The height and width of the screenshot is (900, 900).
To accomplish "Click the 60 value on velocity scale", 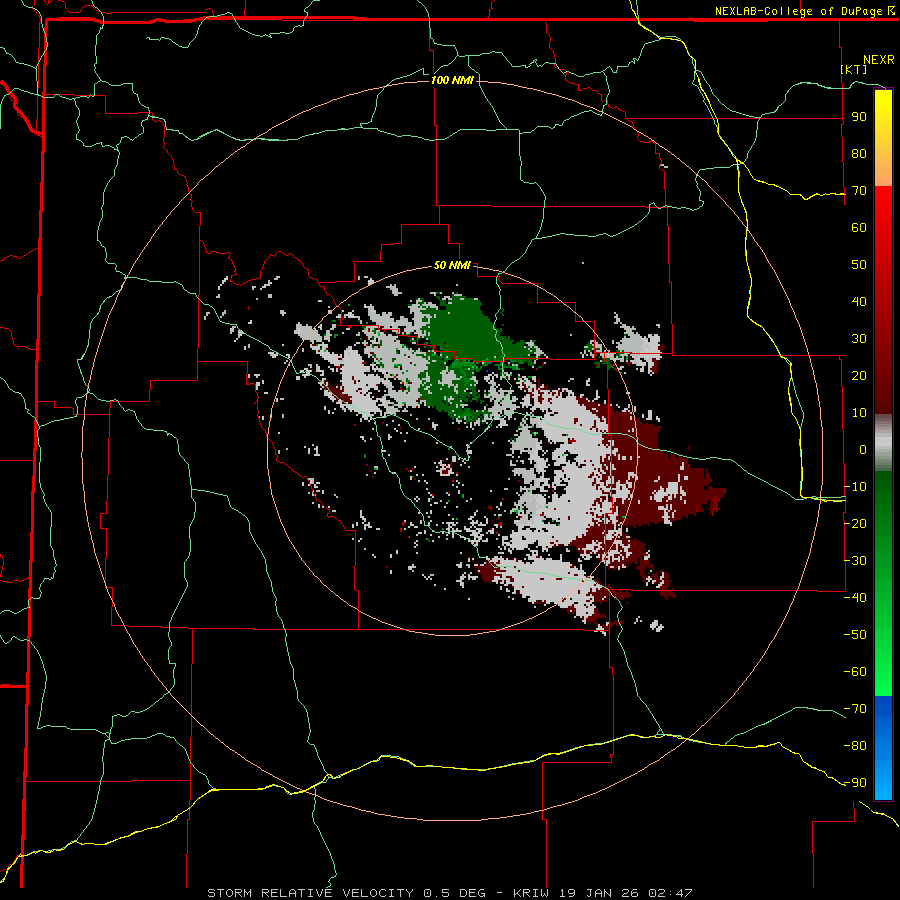I will coord(859,228).
